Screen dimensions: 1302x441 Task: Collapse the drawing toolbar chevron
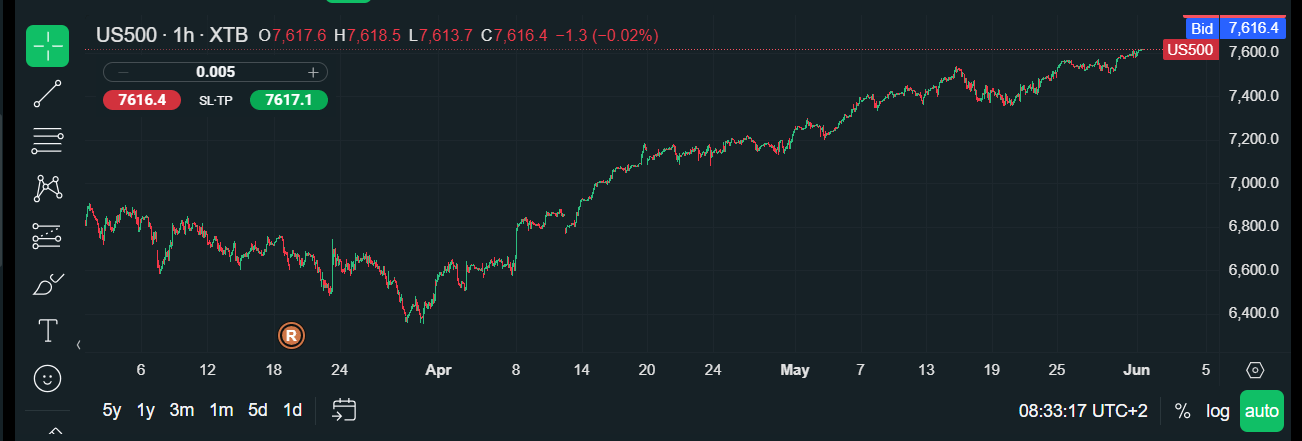pos(80,345)
